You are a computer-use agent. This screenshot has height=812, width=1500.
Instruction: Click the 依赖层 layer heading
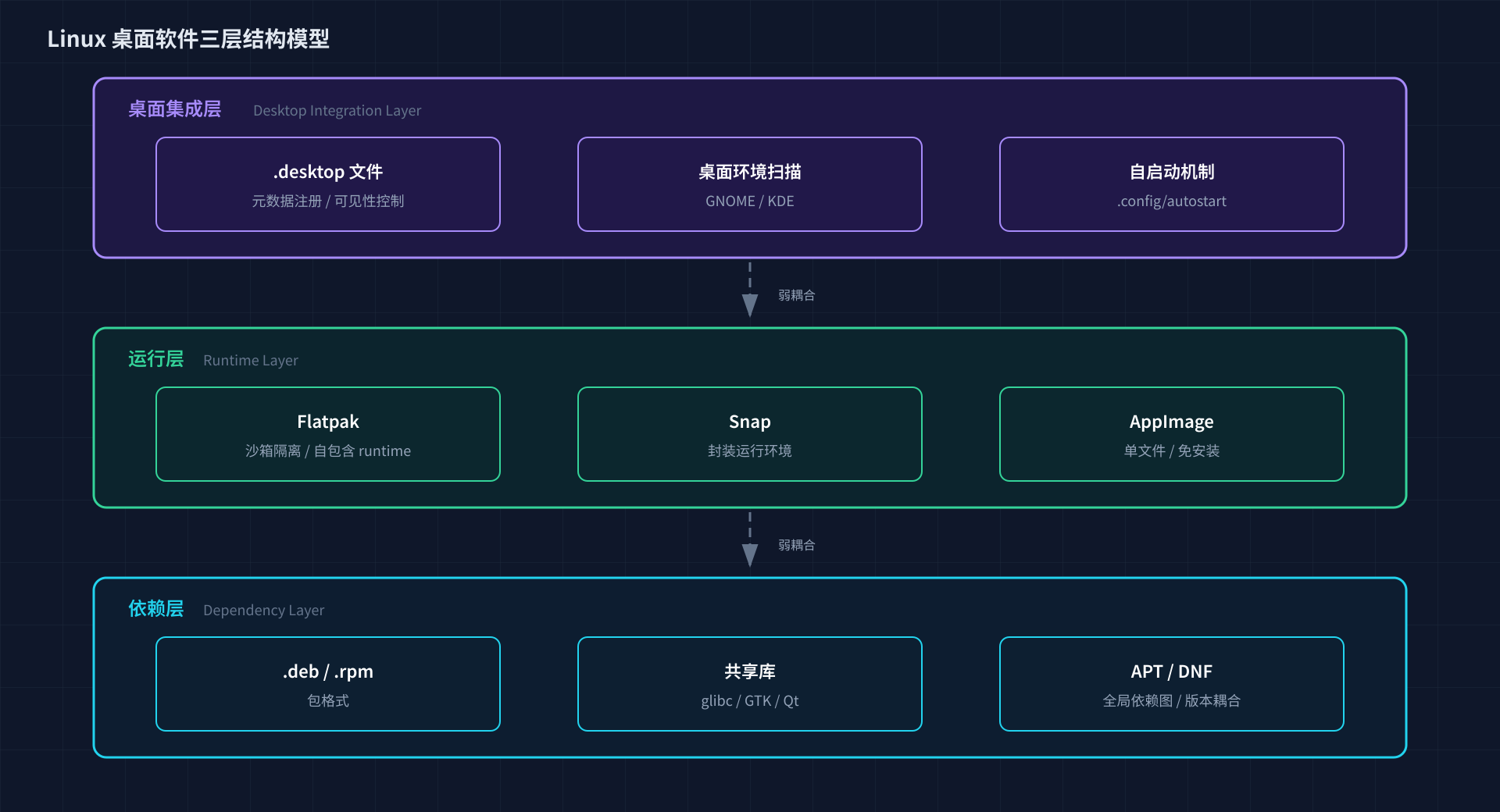click(x=155, y=609)
